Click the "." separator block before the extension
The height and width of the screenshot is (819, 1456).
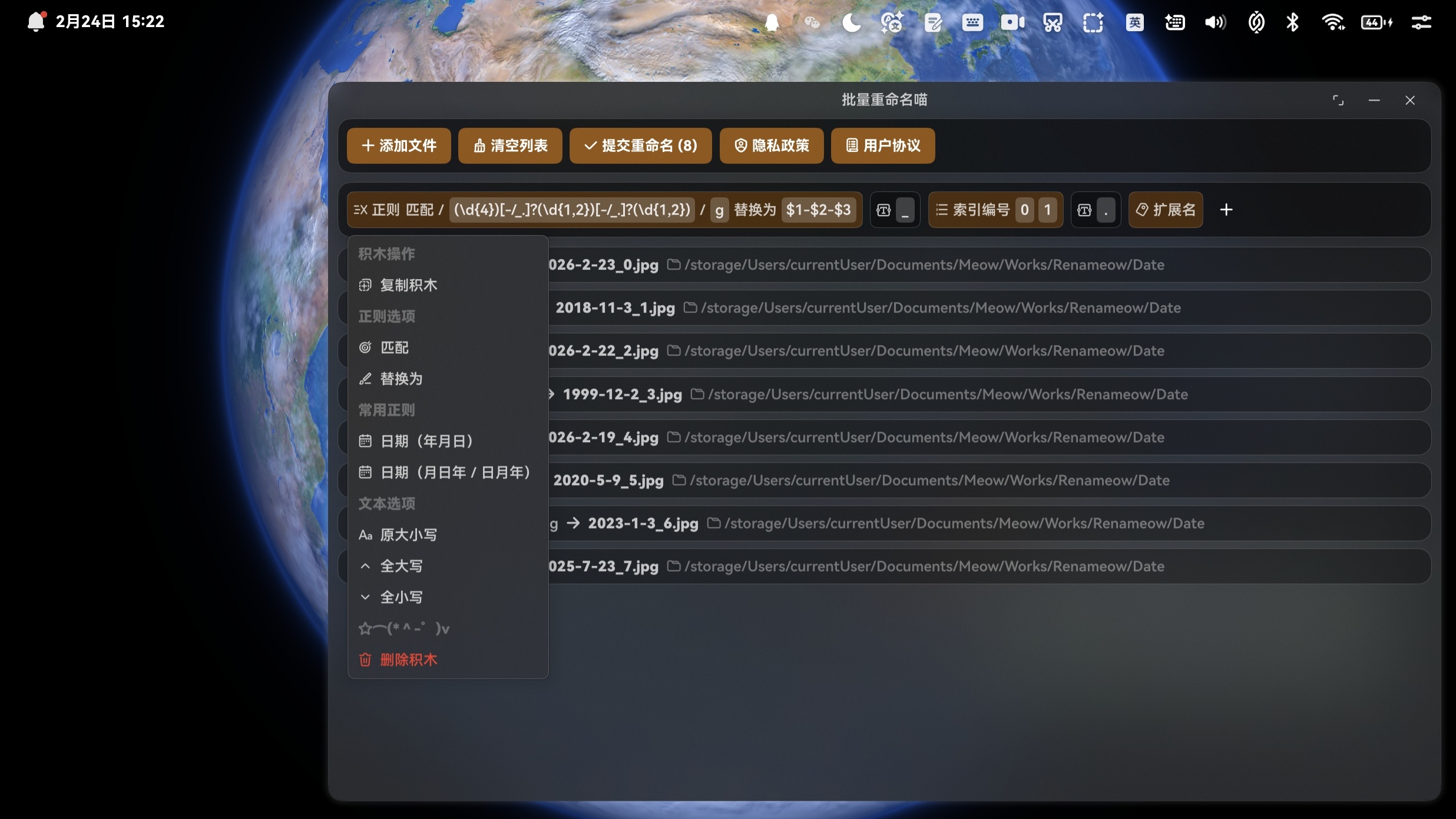tap(1106, 210)
